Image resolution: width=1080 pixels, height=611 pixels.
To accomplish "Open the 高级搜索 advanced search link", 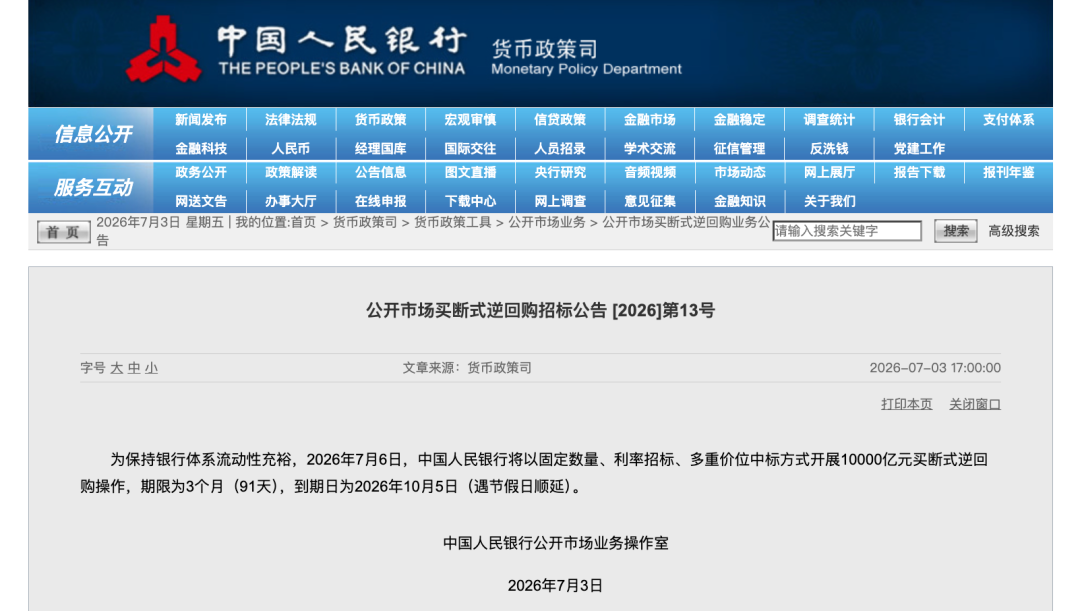I will [x=1013, y=231].
